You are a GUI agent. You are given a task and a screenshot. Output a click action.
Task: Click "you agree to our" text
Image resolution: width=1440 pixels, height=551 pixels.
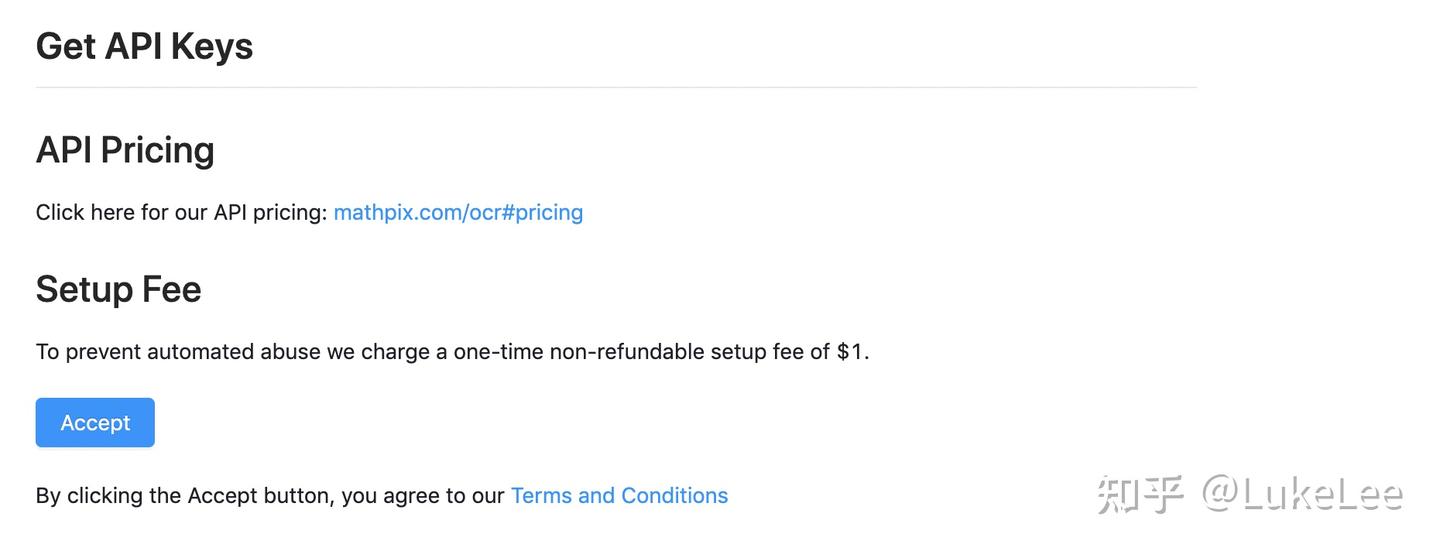pyautogui.click(x=422, y=496)
